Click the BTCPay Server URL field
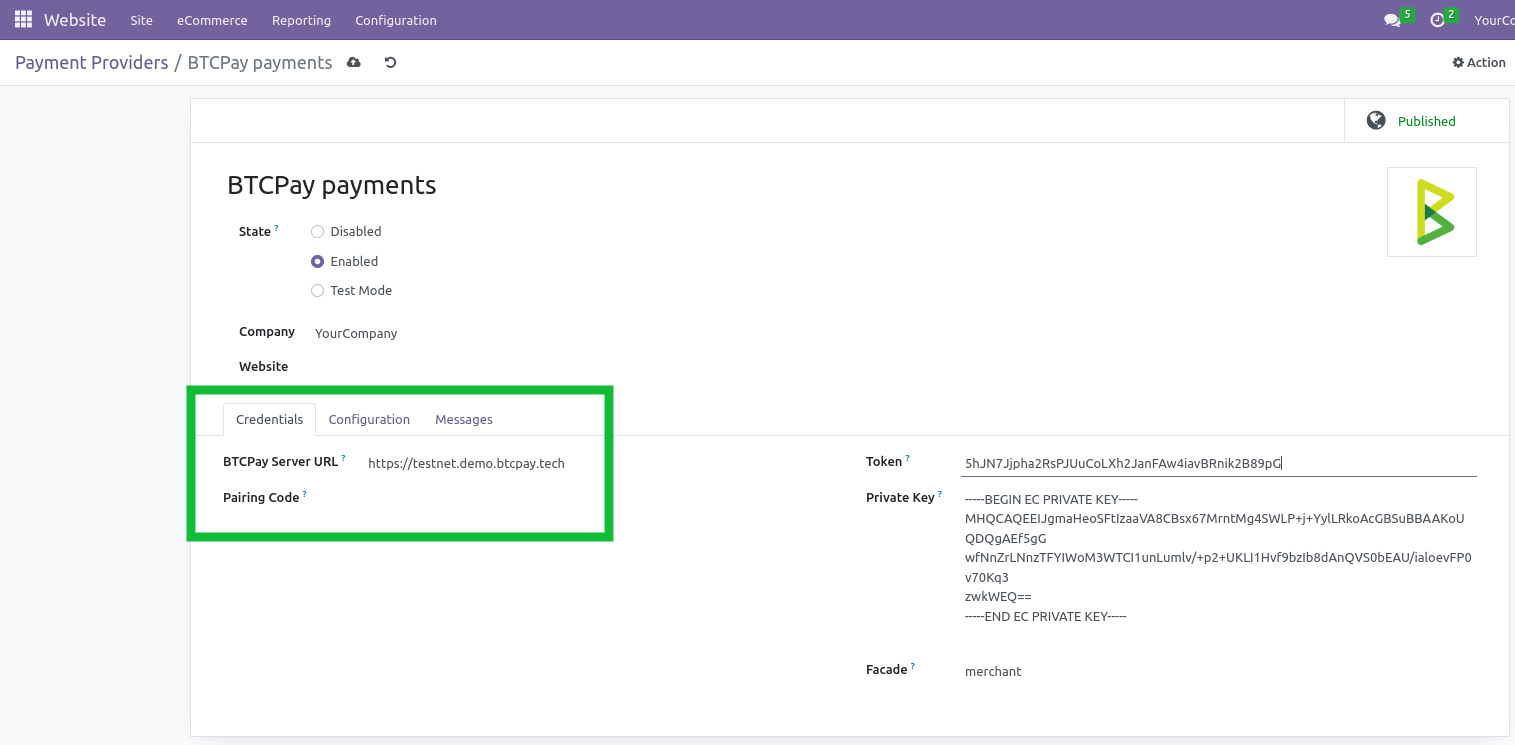Screen dimensions: 1515x745 pyautogui.click(x=466, y=463)
